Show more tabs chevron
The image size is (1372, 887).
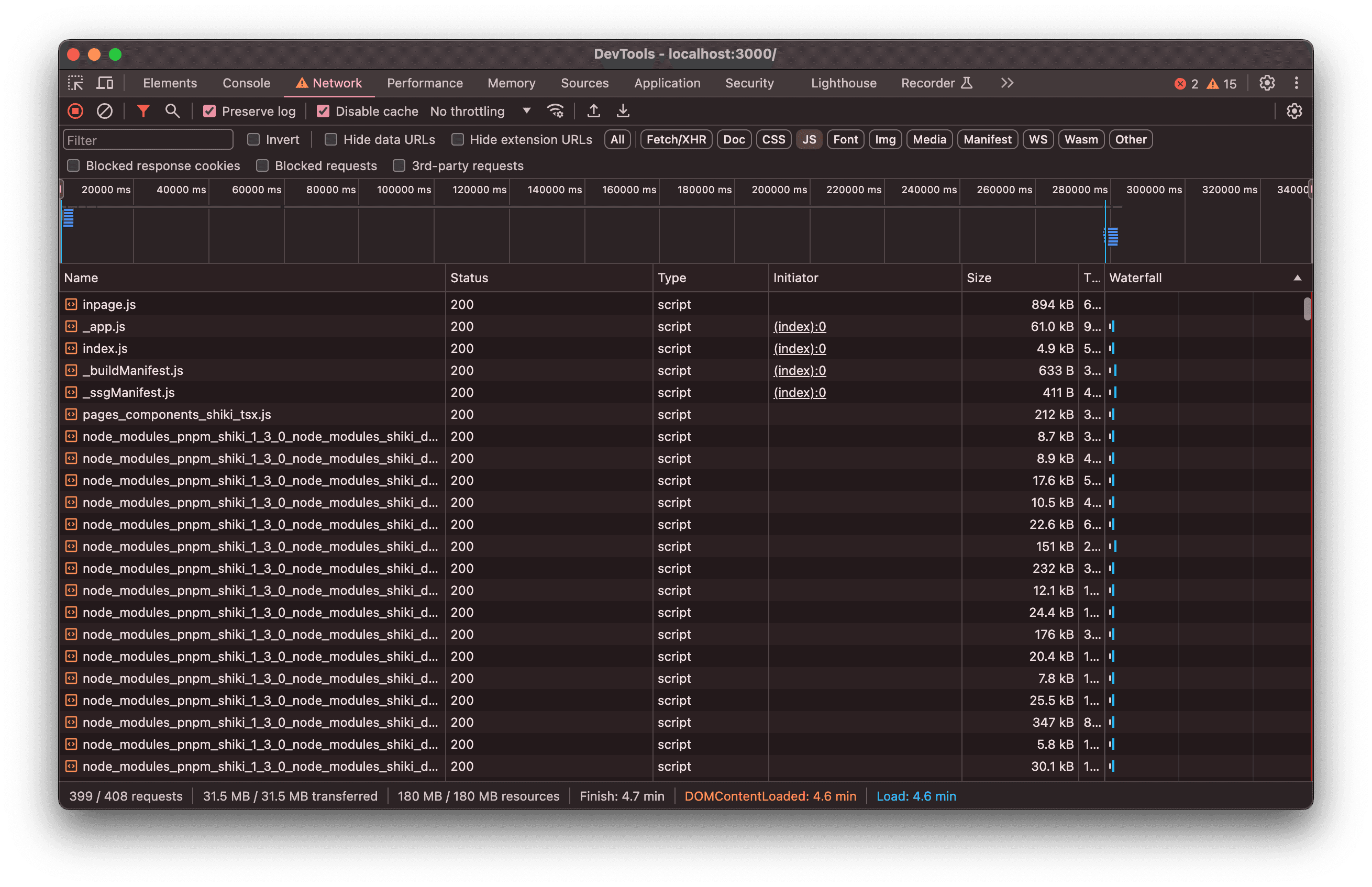click(1006, 83)
